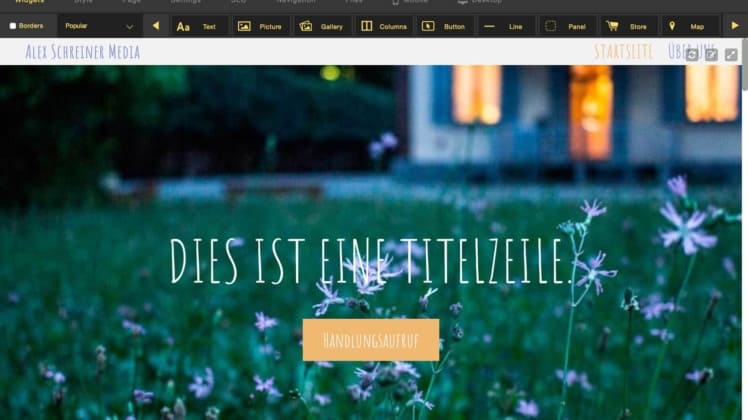Select the Map widget
Screen dimensions: 748x420
pyautogui.click(x=689, y=27)
